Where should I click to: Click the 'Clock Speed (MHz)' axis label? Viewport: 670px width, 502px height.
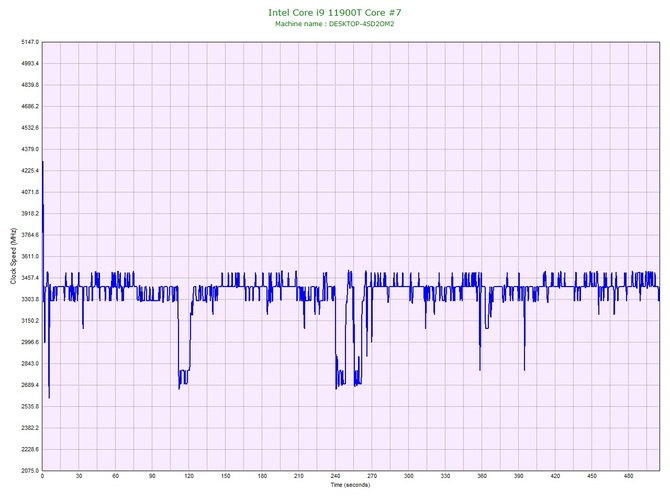click(13, 255)
